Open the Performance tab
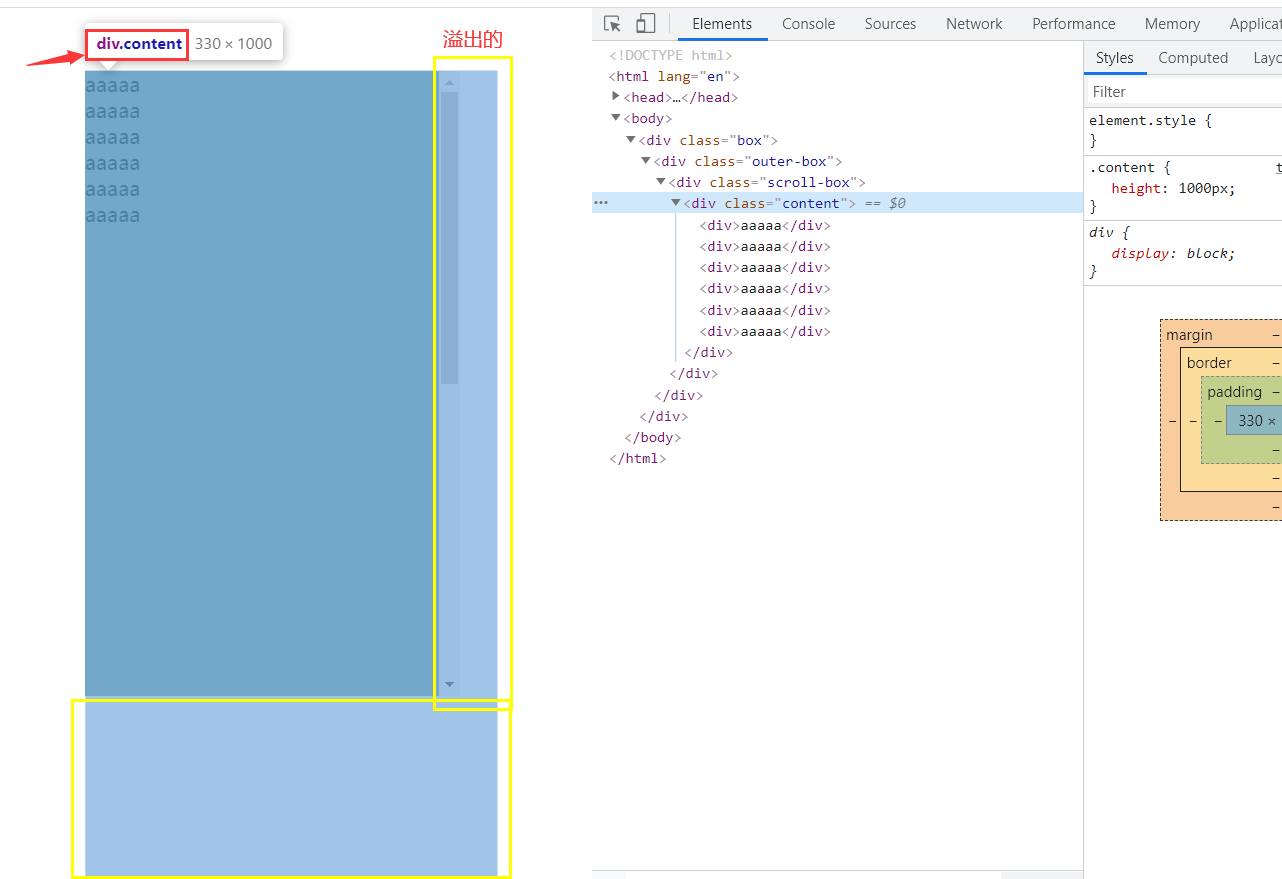Viewport: 1282px width, 879px height. click(x=1073, y=23)
